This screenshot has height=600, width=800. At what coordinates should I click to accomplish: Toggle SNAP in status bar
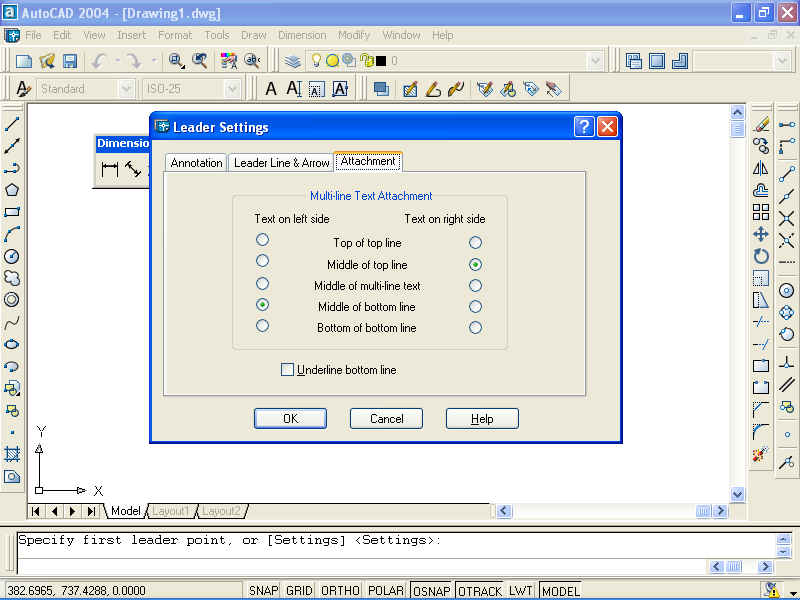point(263,590)
